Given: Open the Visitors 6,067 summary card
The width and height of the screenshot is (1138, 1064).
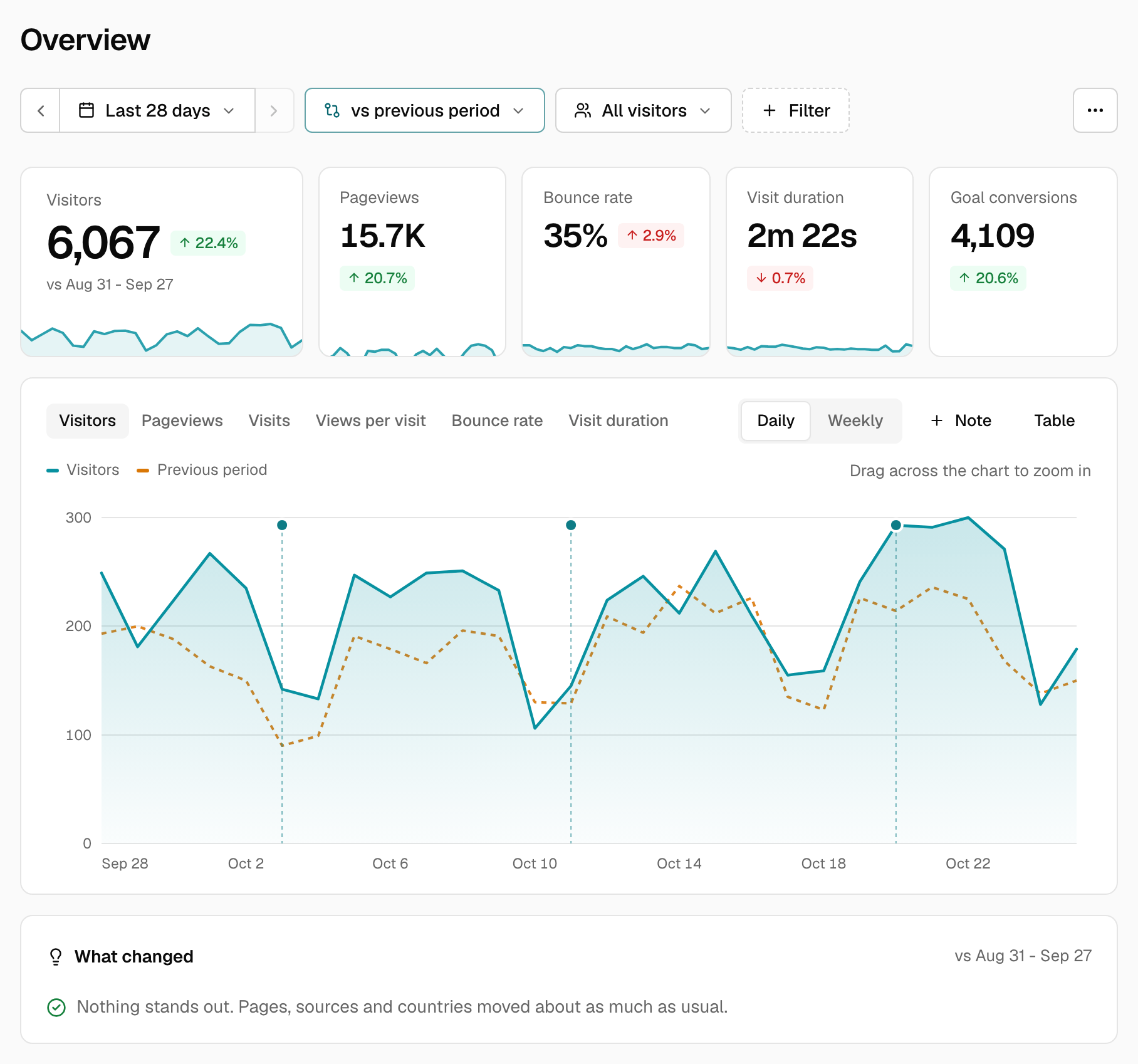Looking at the screenshot, I should pyautogui.click(x=162, y=262).
